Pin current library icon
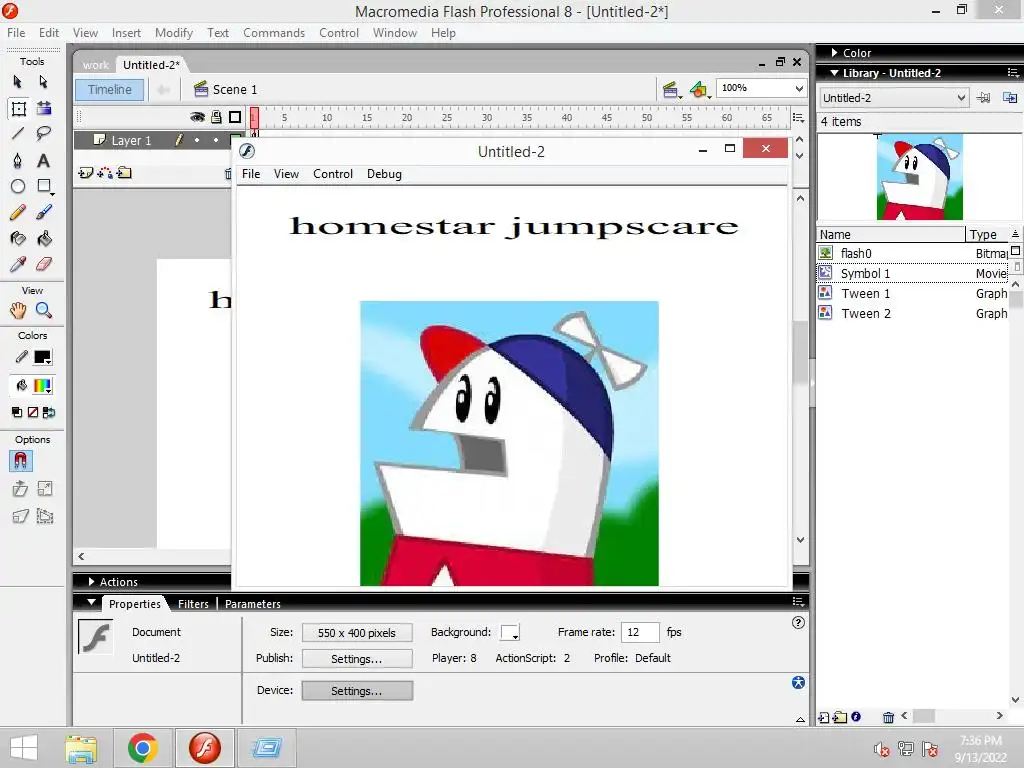The image size is (1024, 768). [983, 98]
